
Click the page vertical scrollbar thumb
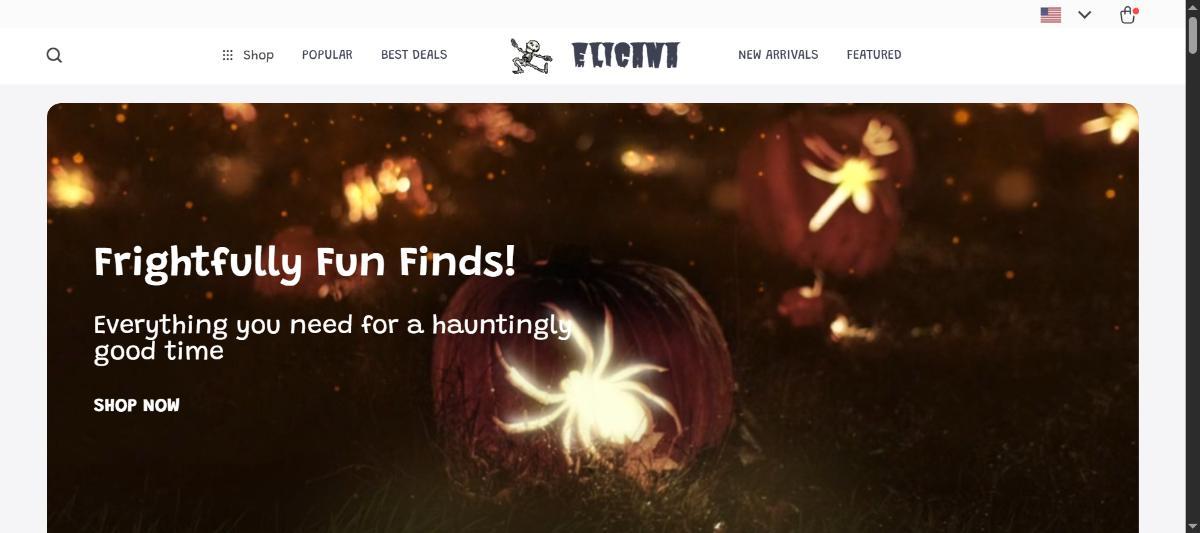[x=1192, y=35]
